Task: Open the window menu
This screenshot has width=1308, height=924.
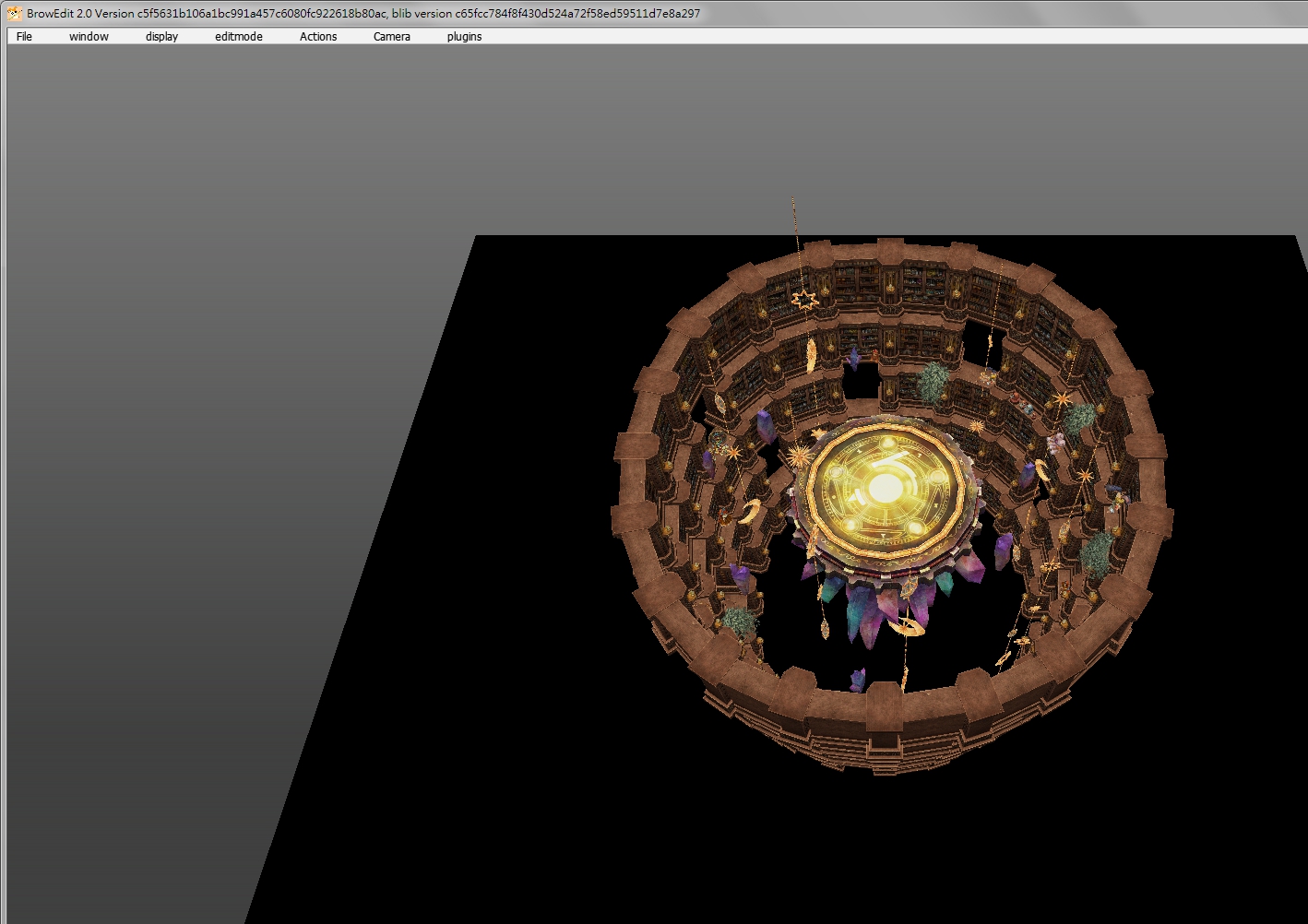Action: (89, 37)
